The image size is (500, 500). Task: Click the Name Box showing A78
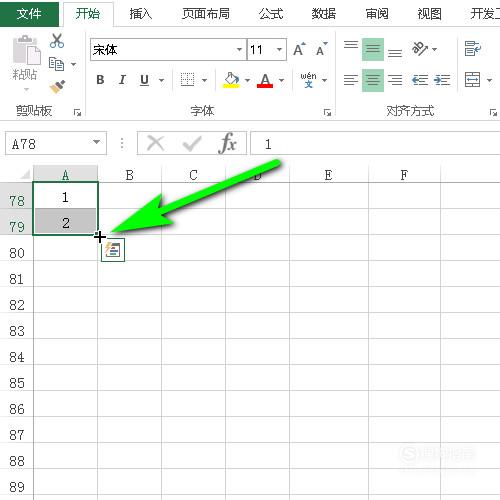(48, 143)
